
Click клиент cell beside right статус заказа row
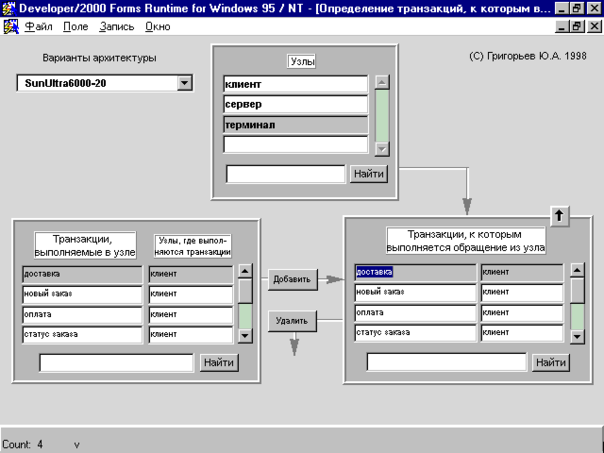522,332
